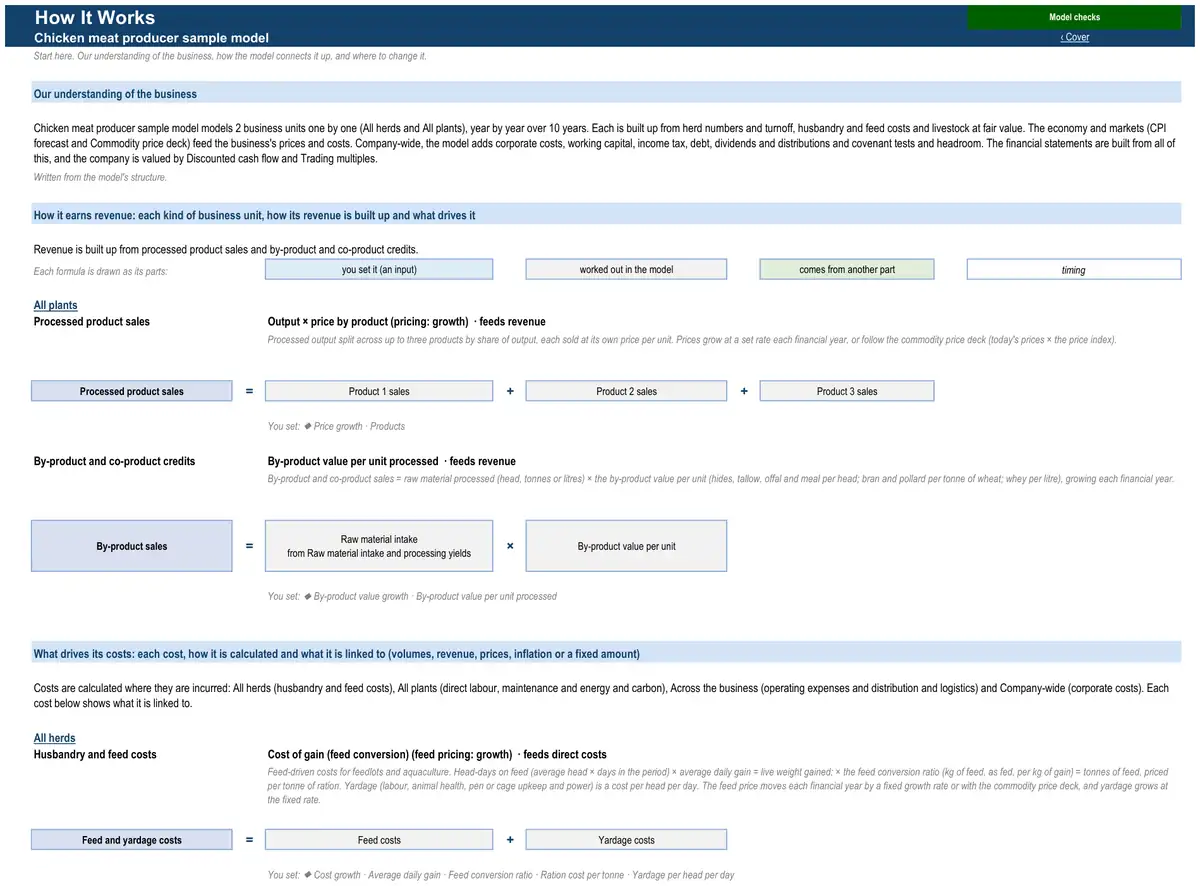1200x886 pixels.
Task: Select the 'comes from another part' legend box
Action: click(x=847, y=269)
